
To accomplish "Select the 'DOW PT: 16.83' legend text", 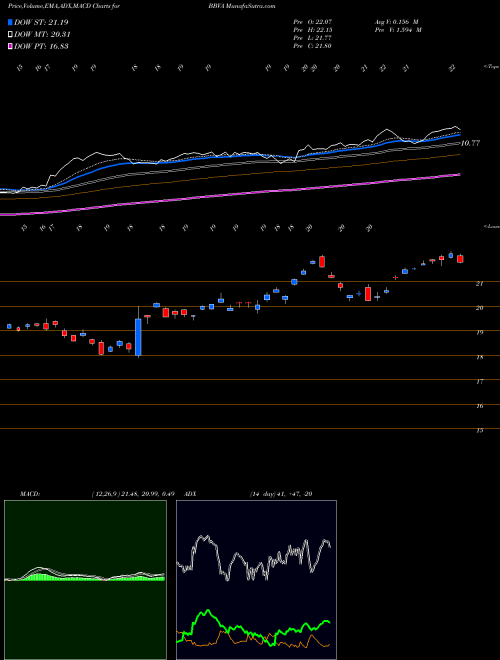I will [42, 46].
